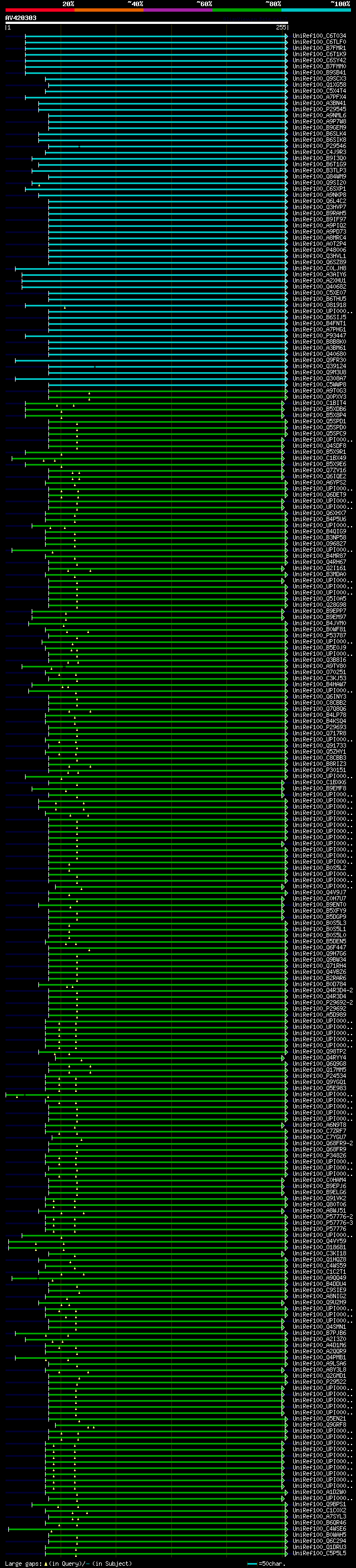Open hit UniRef100_B7FMR1
Viewport: 356px width, 1568px height.
click(319, 48)
